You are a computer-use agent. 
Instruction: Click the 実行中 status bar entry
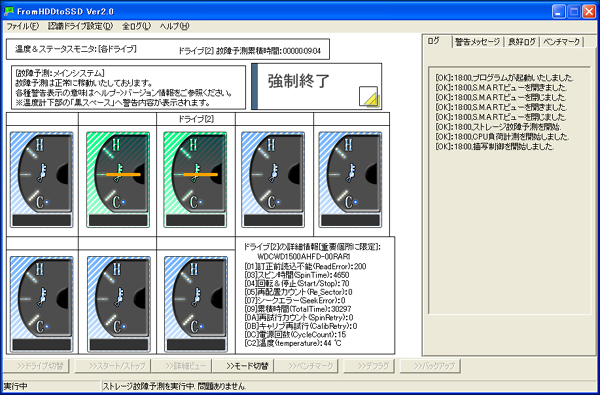15,387
